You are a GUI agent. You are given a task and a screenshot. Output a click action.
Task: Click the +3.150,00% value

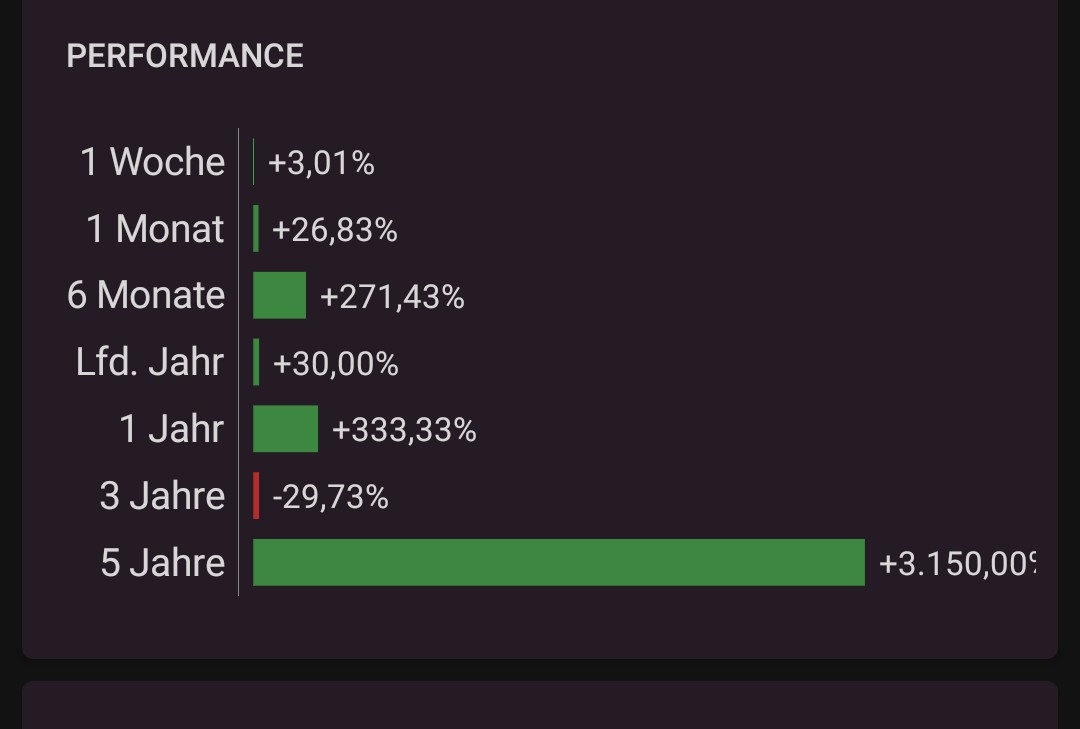coord(956,564)
